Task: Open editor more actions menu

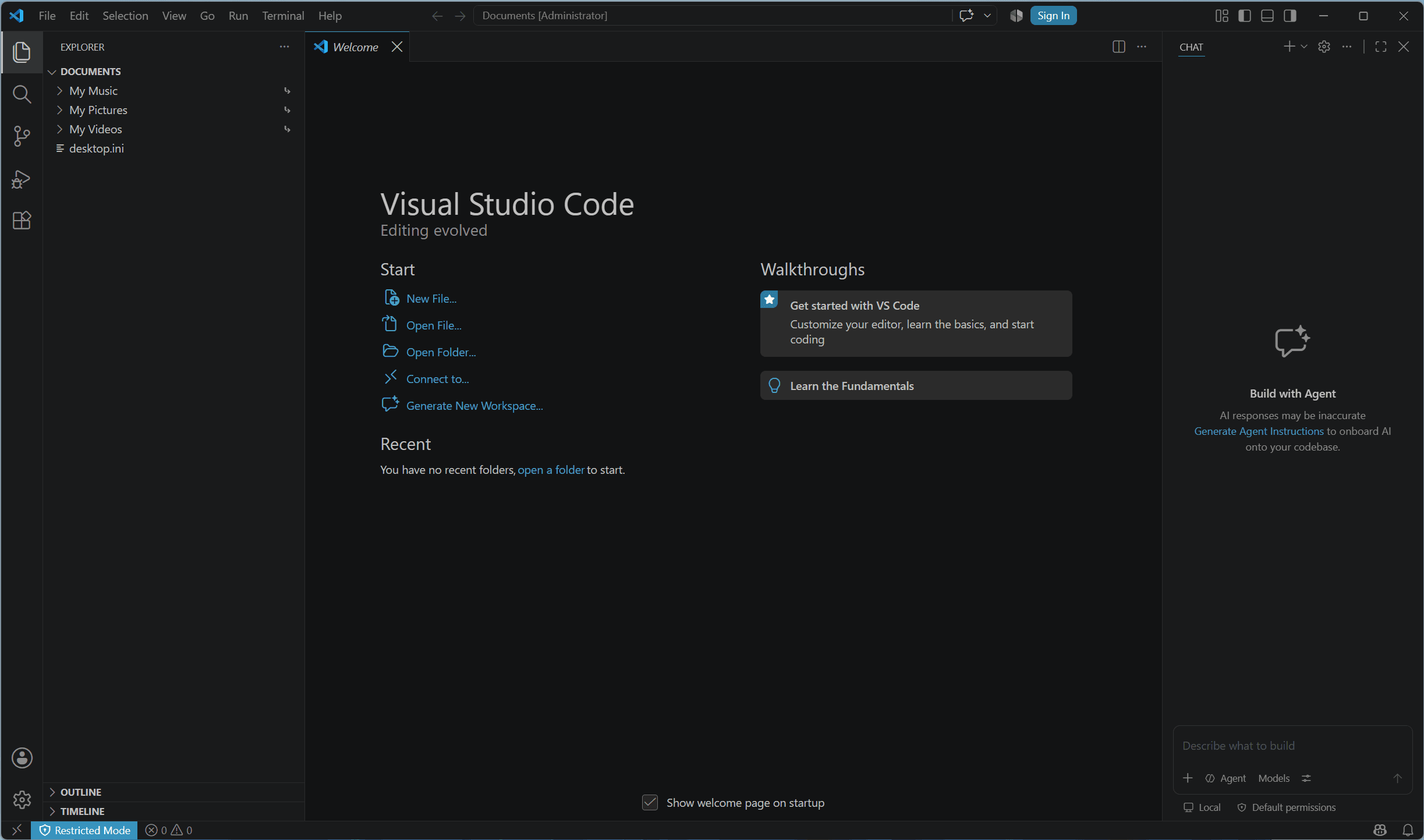Action: click(x=1142, y=47)
